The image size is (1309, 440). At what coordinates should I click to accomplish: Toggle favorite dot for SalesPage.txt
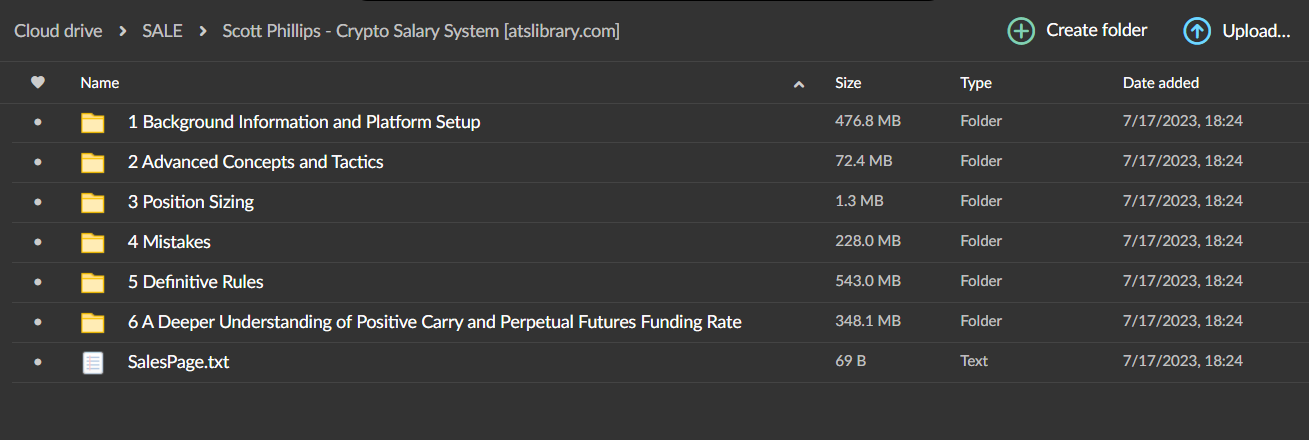[x=38, y=362]
